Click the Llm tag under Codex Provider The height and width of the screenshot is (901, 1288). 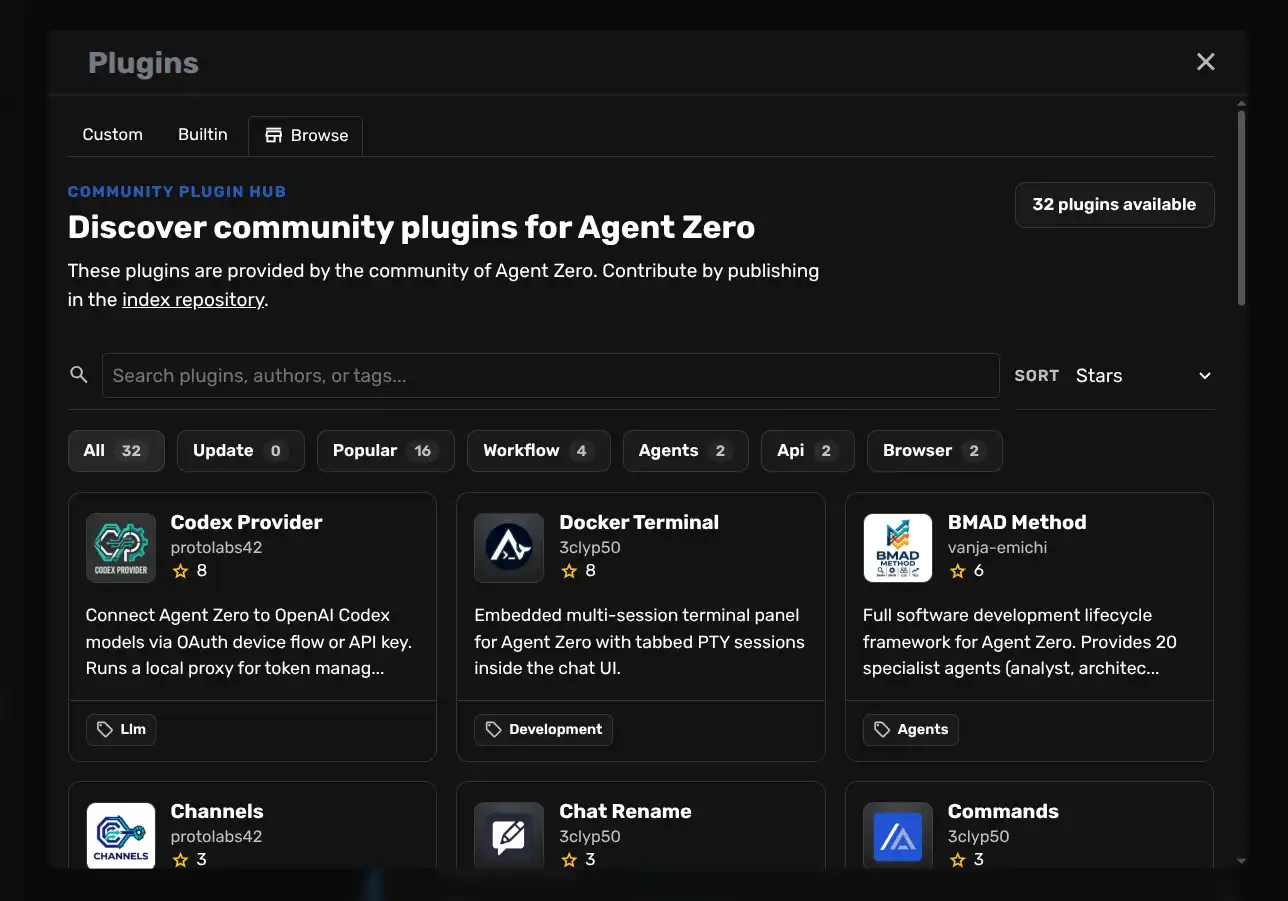[120, 729]
